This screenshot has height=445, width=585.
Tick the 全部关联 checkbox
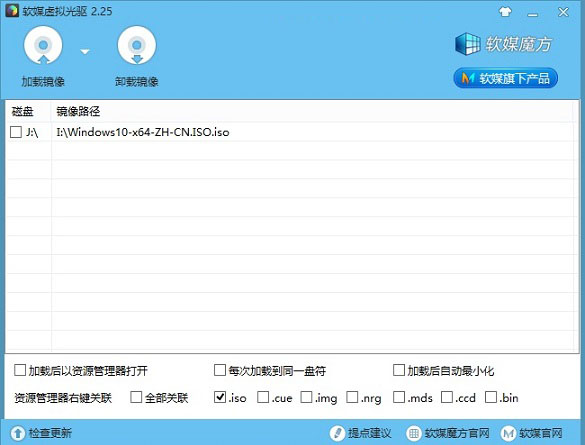point(136,397)
